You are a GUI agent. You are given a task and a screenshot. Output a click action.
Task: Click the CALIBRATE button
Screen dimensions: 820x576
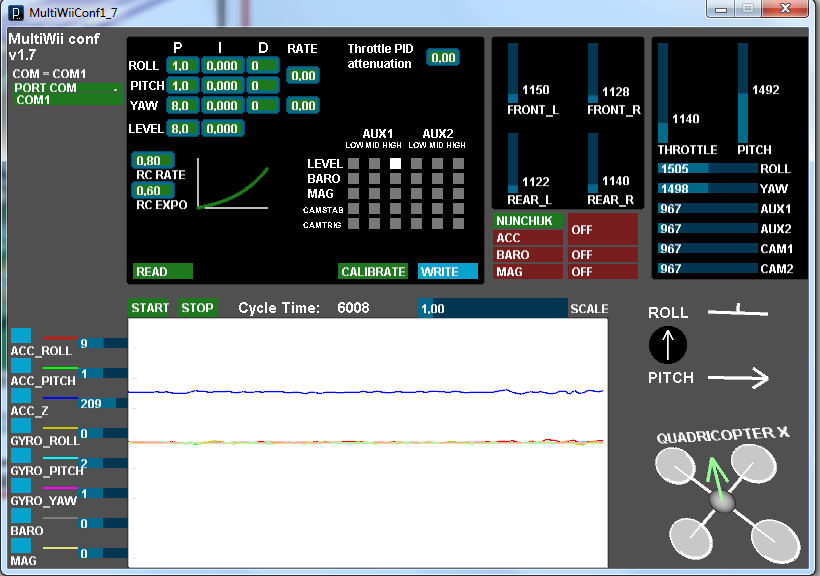373,272
